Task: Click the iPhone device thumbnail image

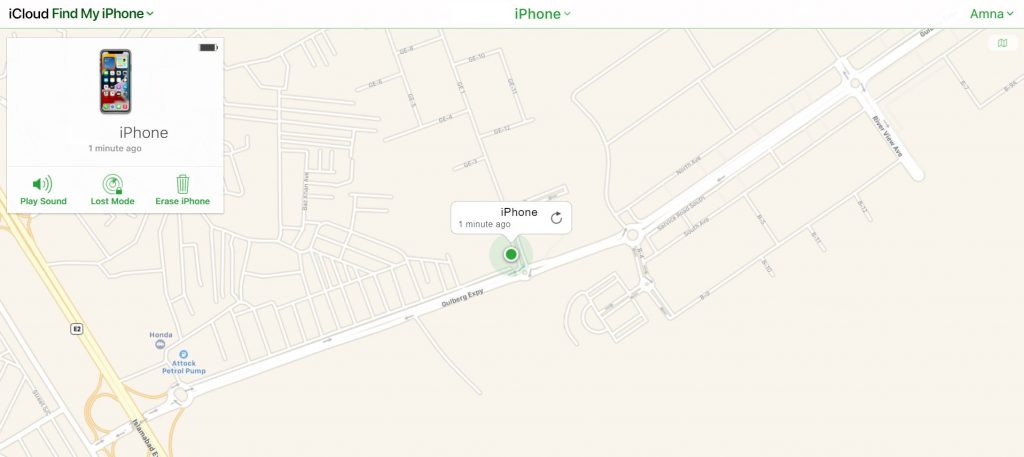Action: coord(116,82)
